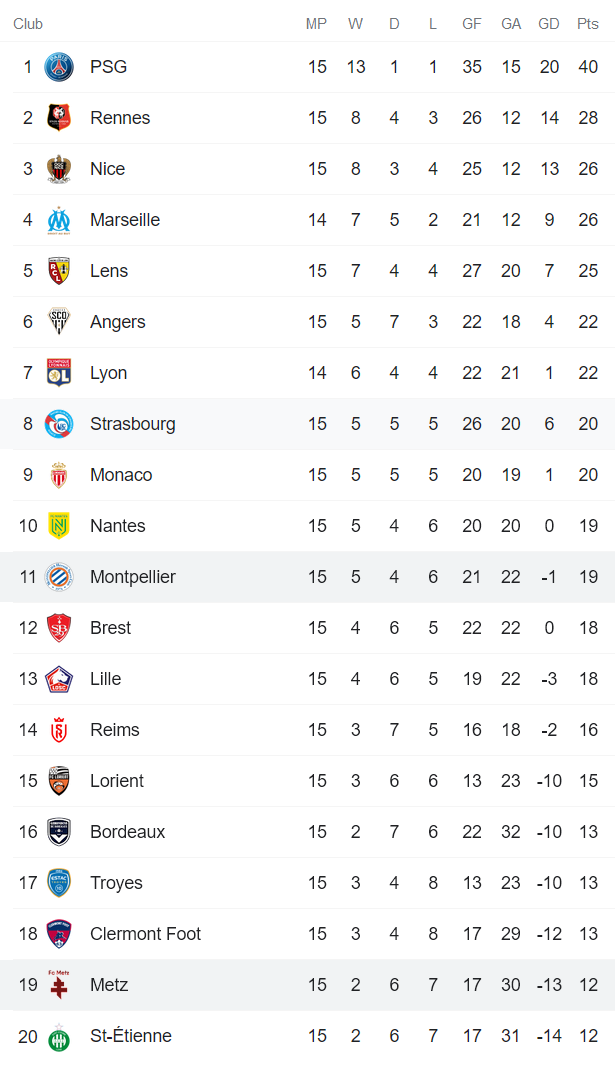This screenshot has height=1068, width=615.
Task: Open the Montpellier team link
Action: tap(132, 577)
